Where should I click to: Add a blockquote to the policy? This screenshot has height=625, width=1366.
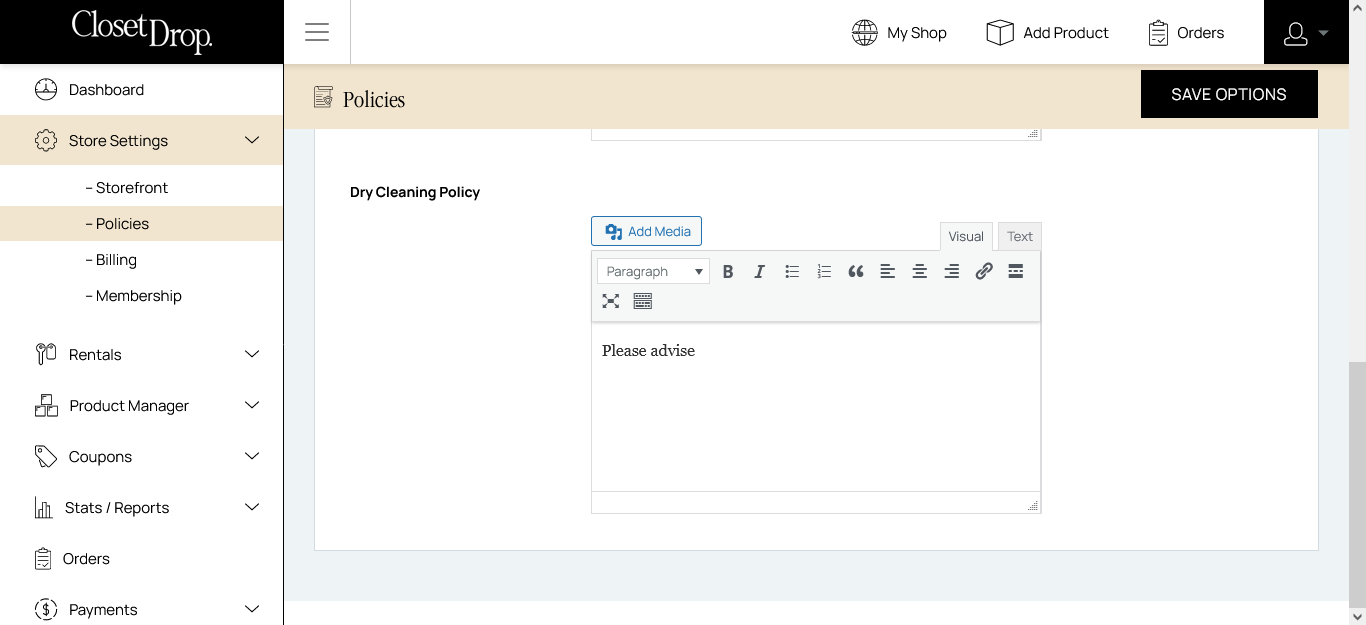pyautogui.click(x=856, y=271)
